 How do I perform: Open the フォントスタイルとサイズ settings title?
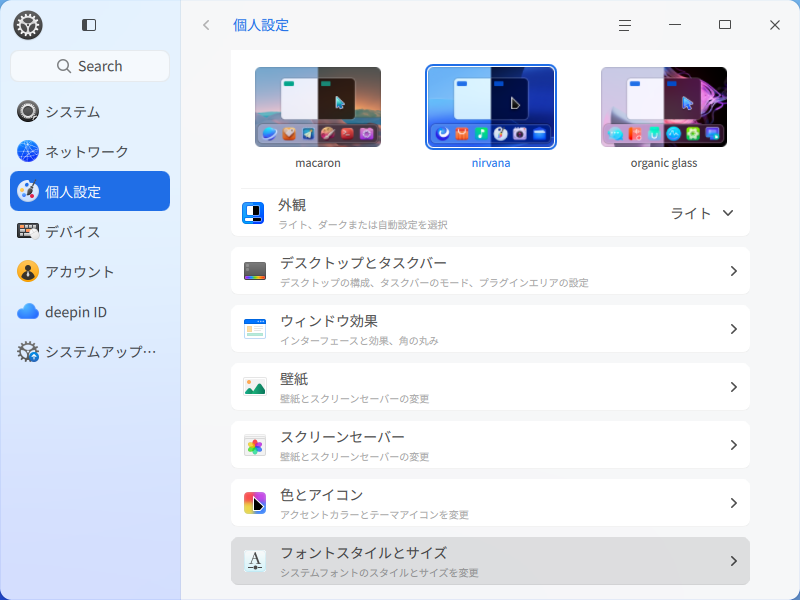pyautogui.click(x=364, y=553)
